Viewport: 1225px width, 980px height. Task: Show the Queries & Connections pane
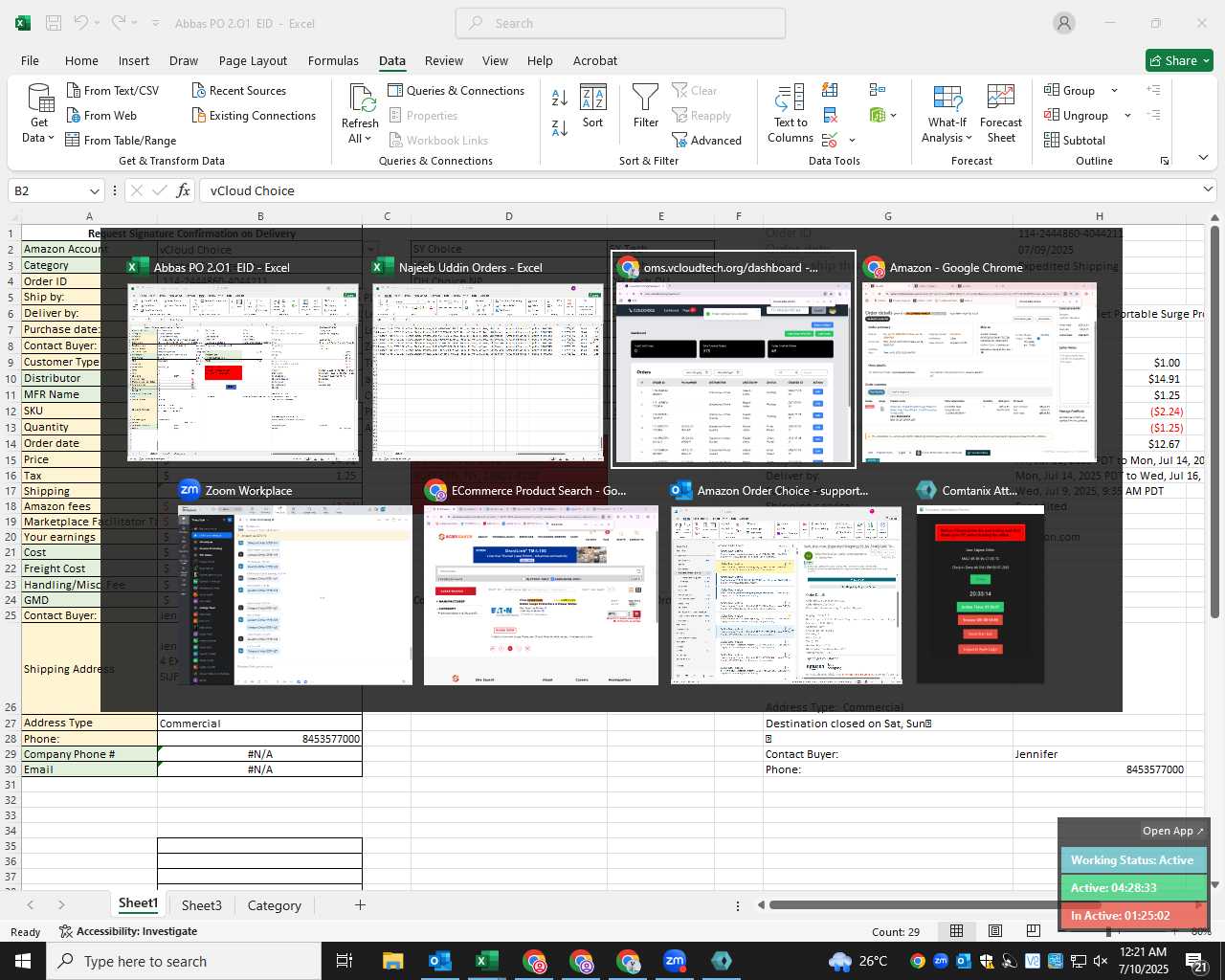coord(456,90)
